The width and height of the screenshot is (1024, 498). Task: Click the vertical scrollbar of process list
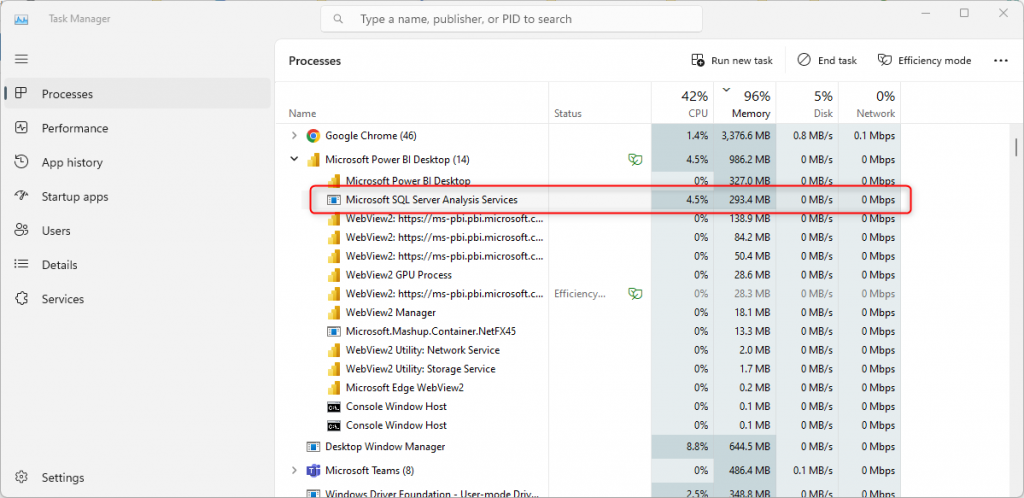(1017, 147)
